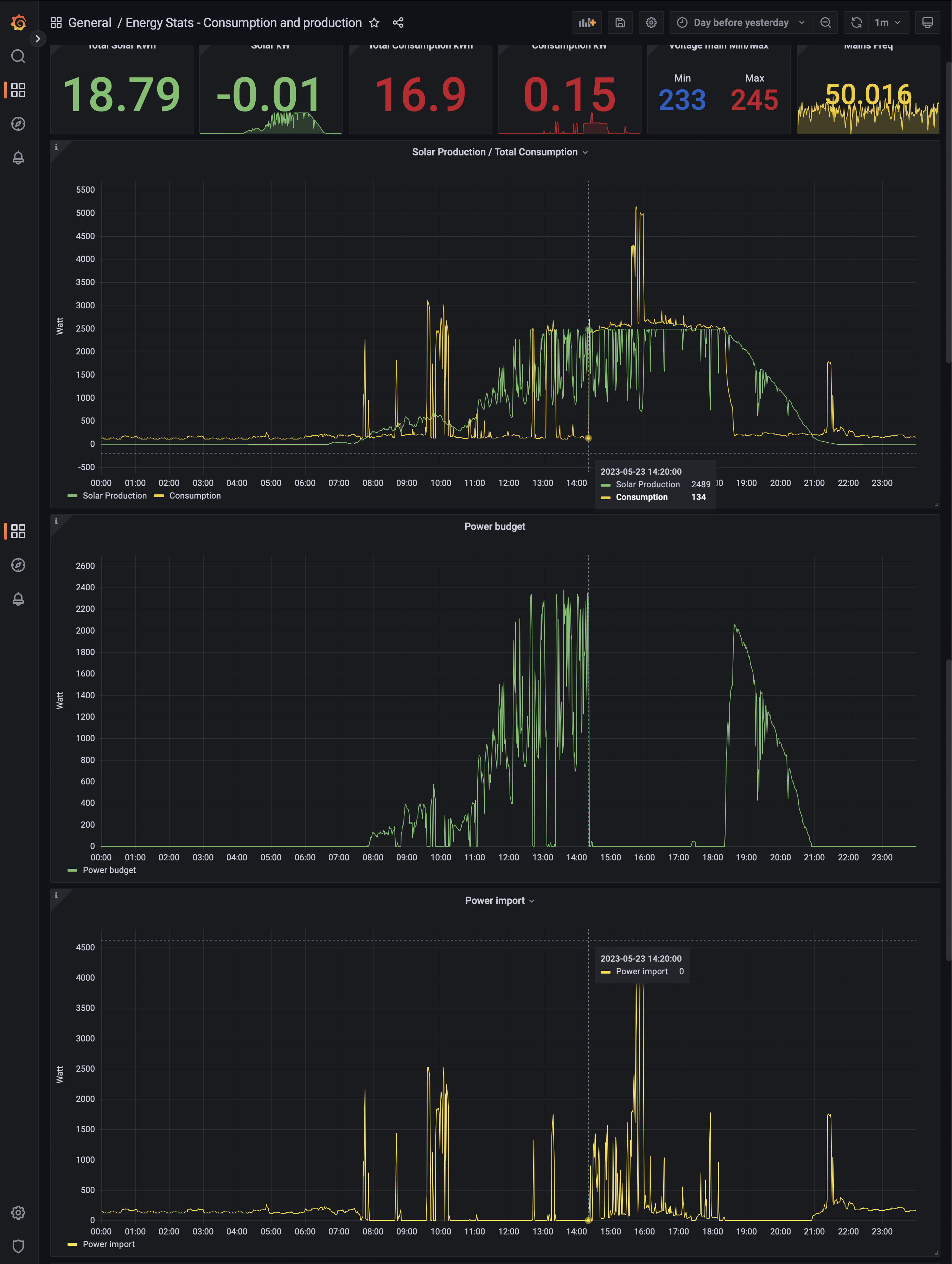Click the Min voltage value 233
952x1264 pixels.
pos(682,101)
